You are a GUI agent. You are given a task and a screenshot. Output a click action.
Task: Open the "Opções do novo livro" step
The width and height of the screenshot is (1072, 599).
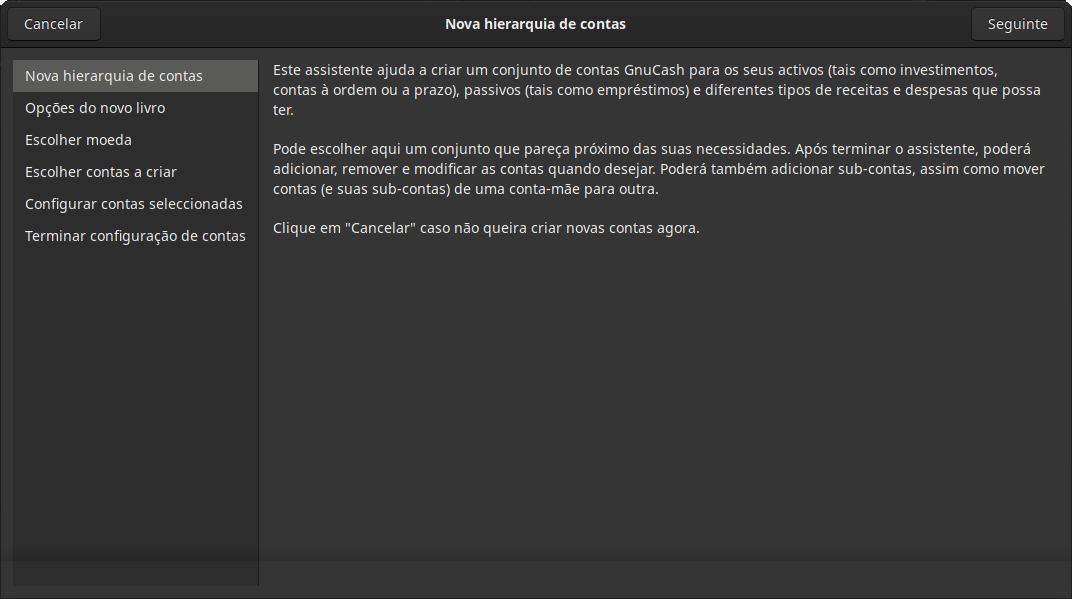coord(94,107)
